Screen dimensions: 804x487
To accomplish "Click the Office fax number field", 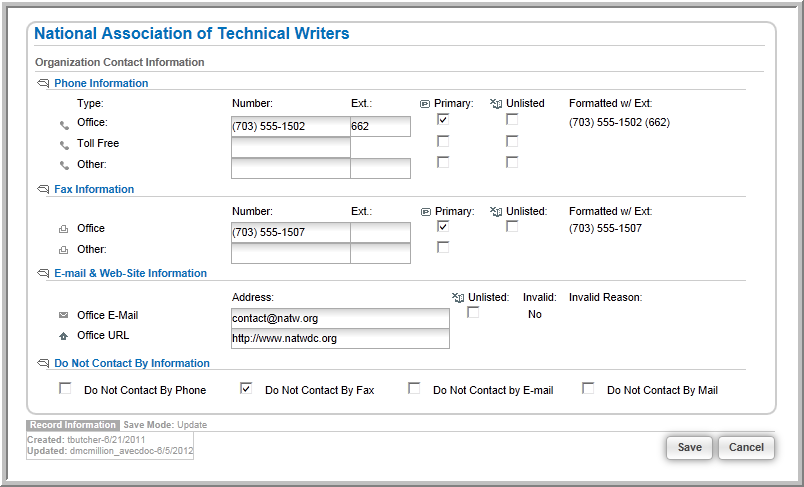I will (291, 232).
